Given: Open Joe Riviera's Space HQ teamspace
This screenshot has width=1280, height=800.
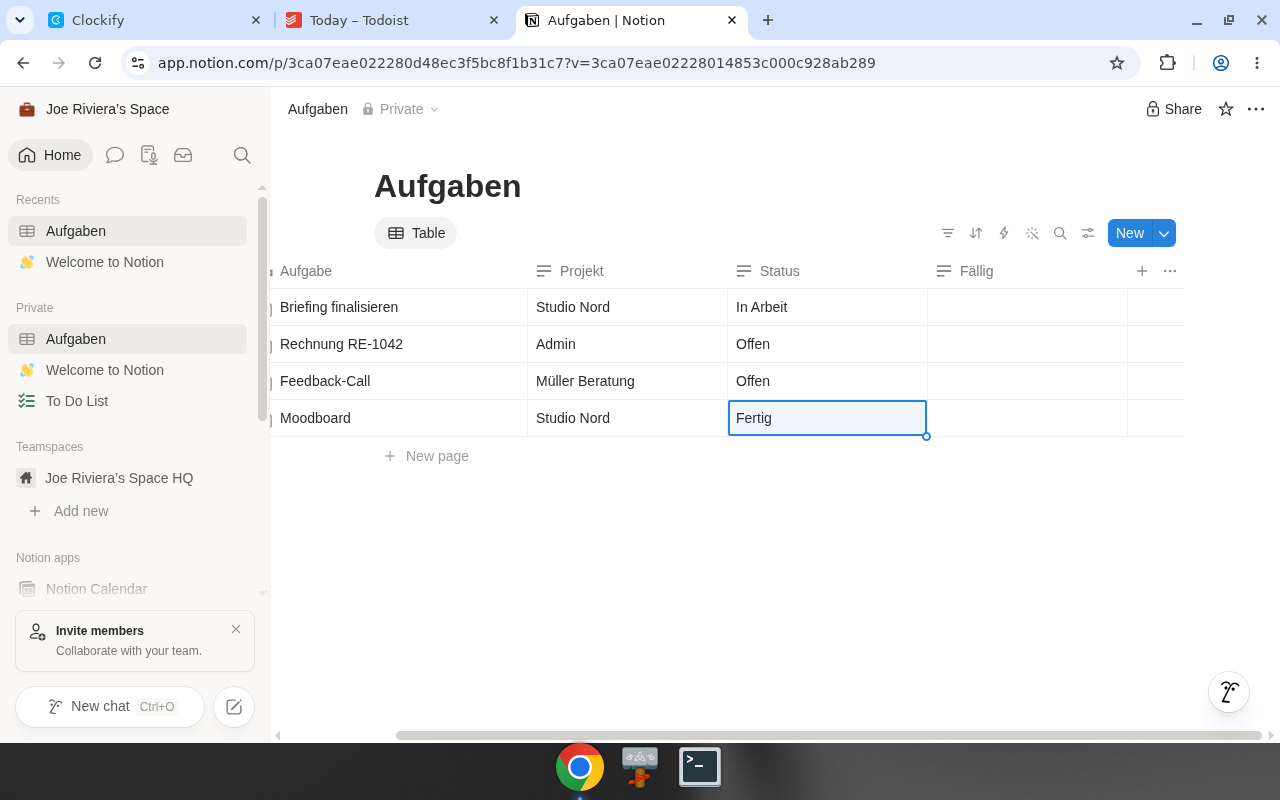Looking at the screenshot, I should 127,478.
